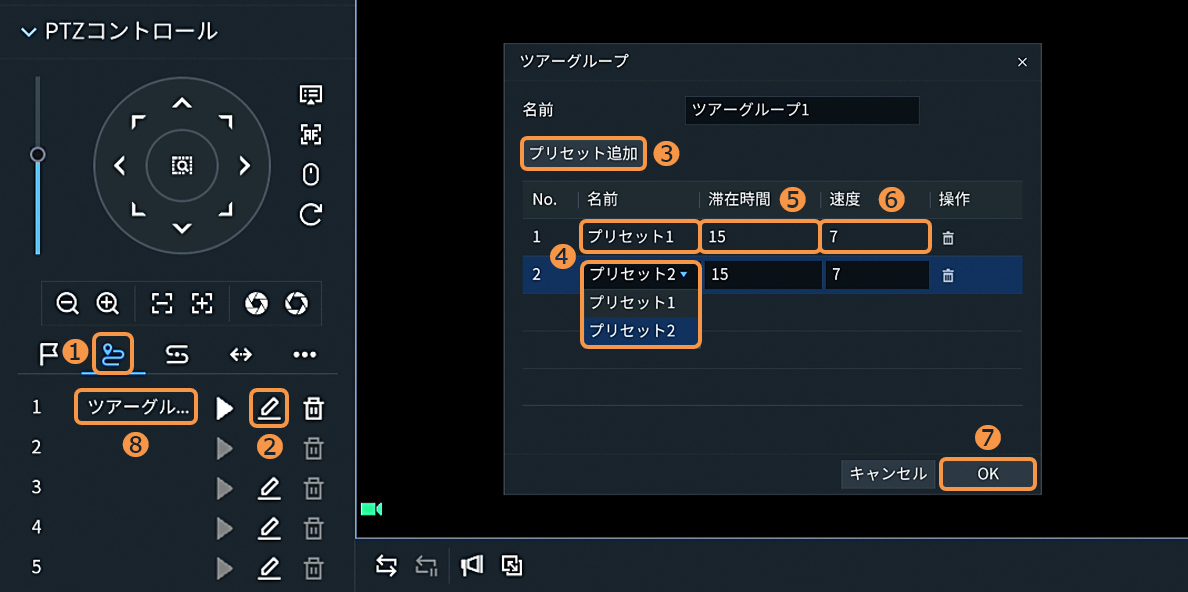Viewport: 1188px width, 592px height.
Task: Click the megaphone broadcast icon
Action: click(471, 566)
